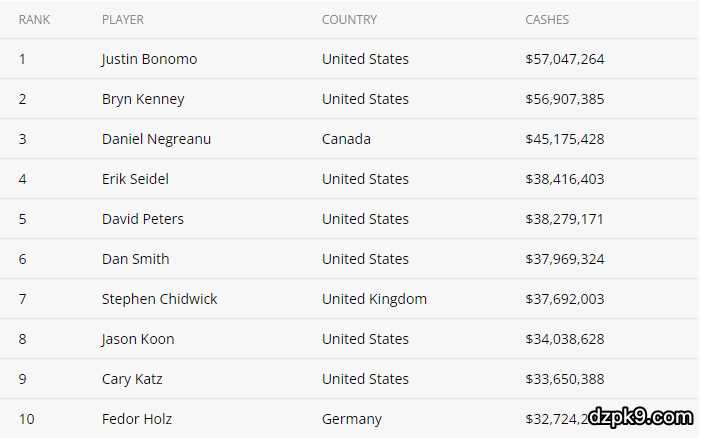
Task: Sort by the PLAYER column header
Action: [x=123, y=20]
